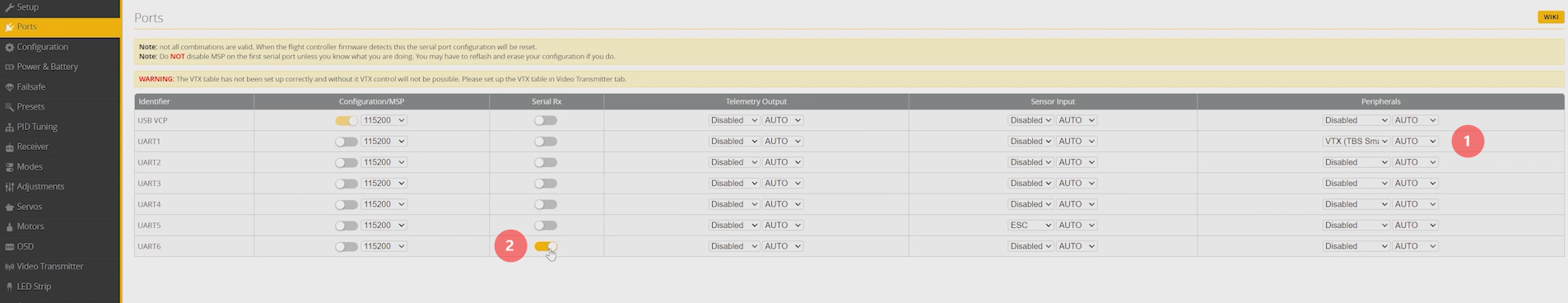Open UART1 Peripherals VTX dropdown

pos(1356,142)
